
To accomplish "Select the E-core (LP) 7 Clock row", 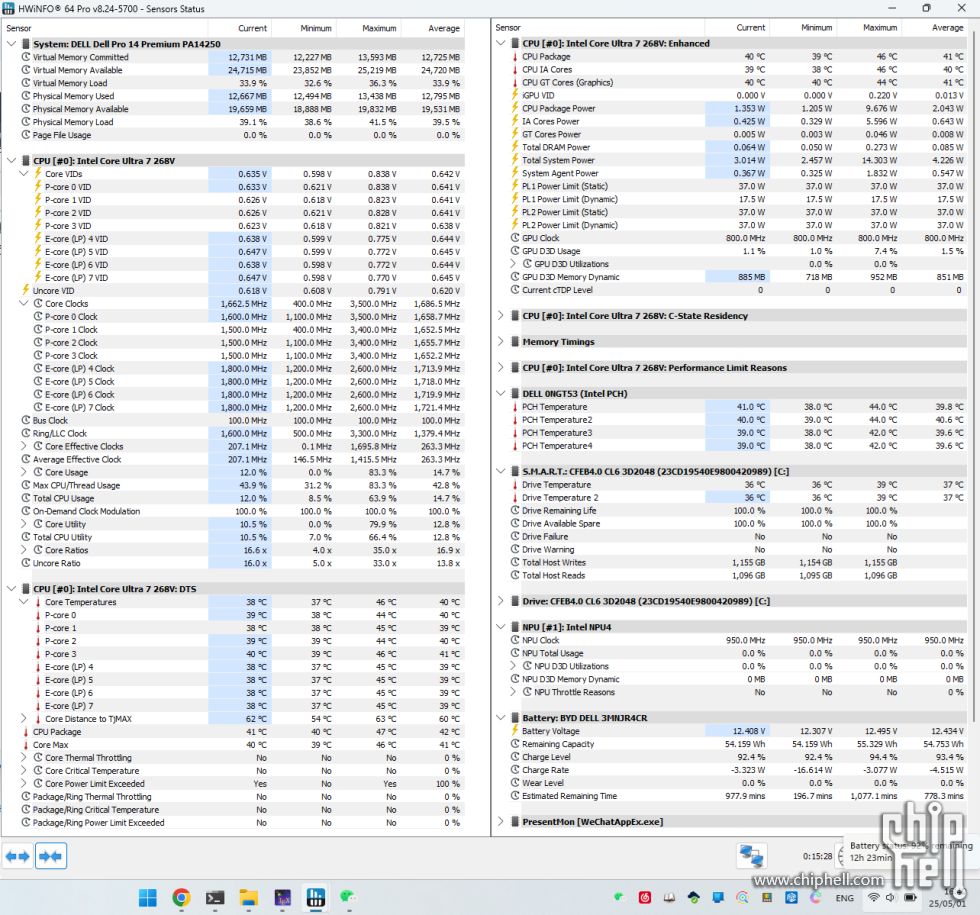I will click(x=234, y=408).
